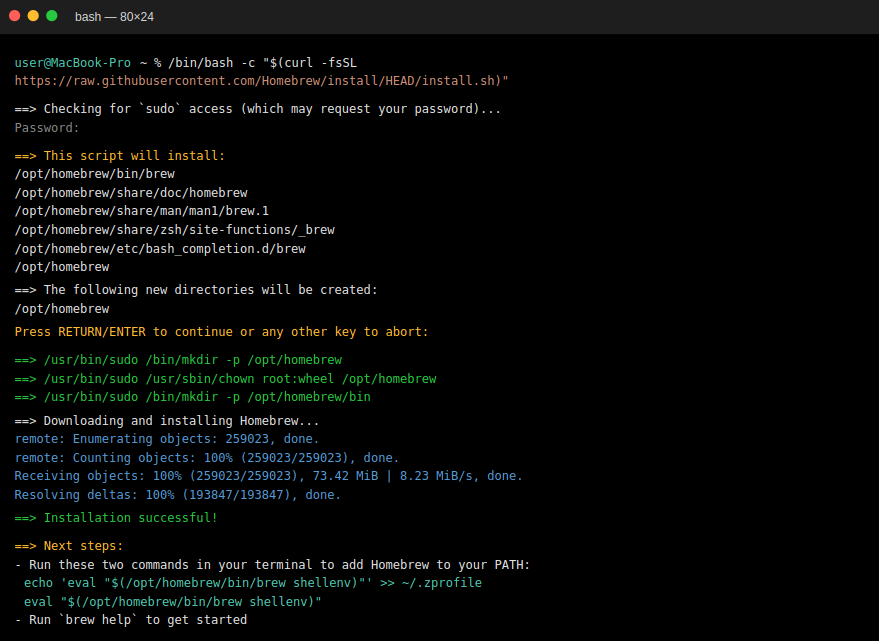Click the 'mkdir -p /opt/homebrew/bin' command line
Image resolution: width=884 pixels, height=641 pixels.
193,397
